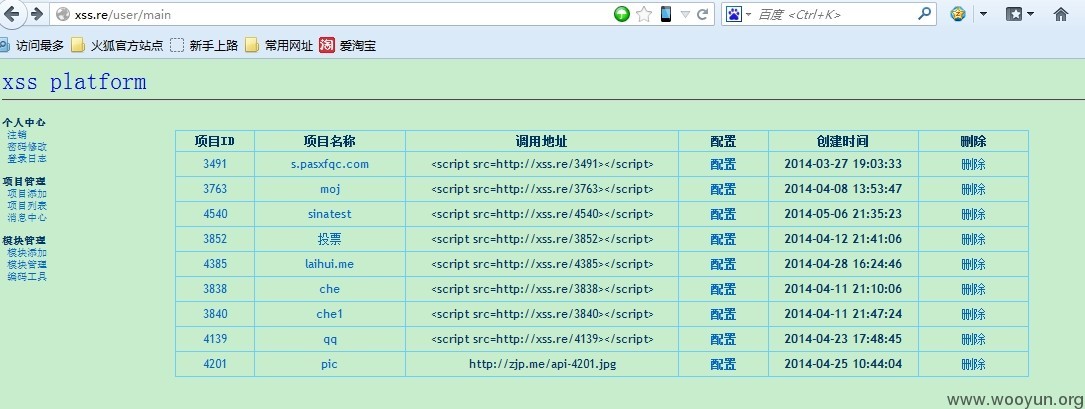Open the 常用网址 bookmark folder
The image size is (1085, 409).
coord(279,46)
